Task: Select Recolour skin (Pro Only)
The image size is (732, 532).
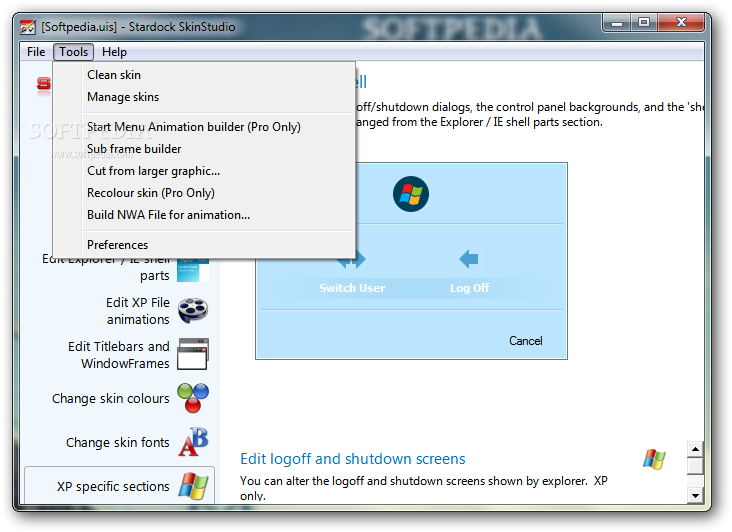Action: tap(204, 193)
